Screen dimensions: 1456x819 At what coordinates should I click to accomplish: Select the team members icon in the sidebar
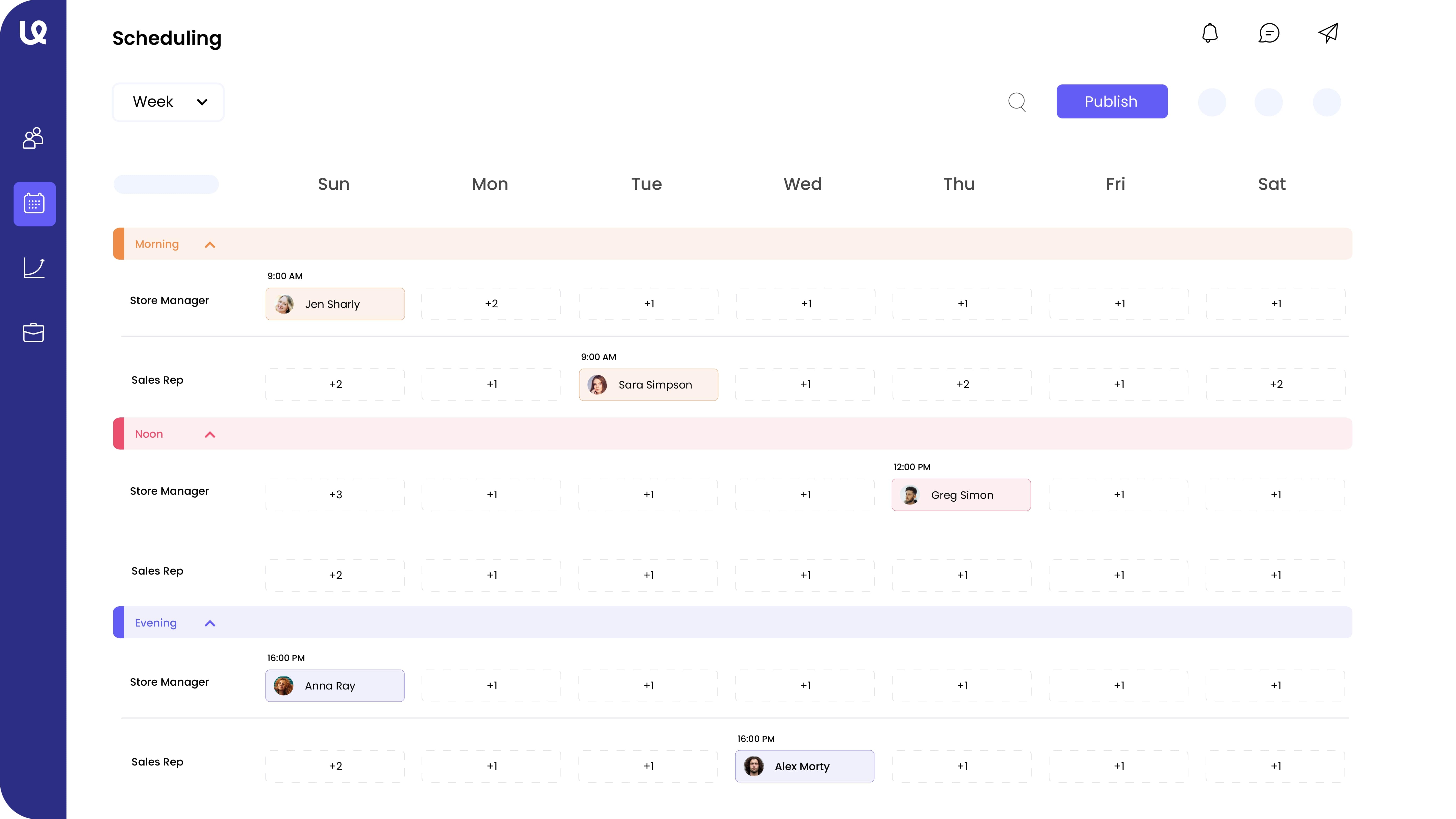(33, 138)
